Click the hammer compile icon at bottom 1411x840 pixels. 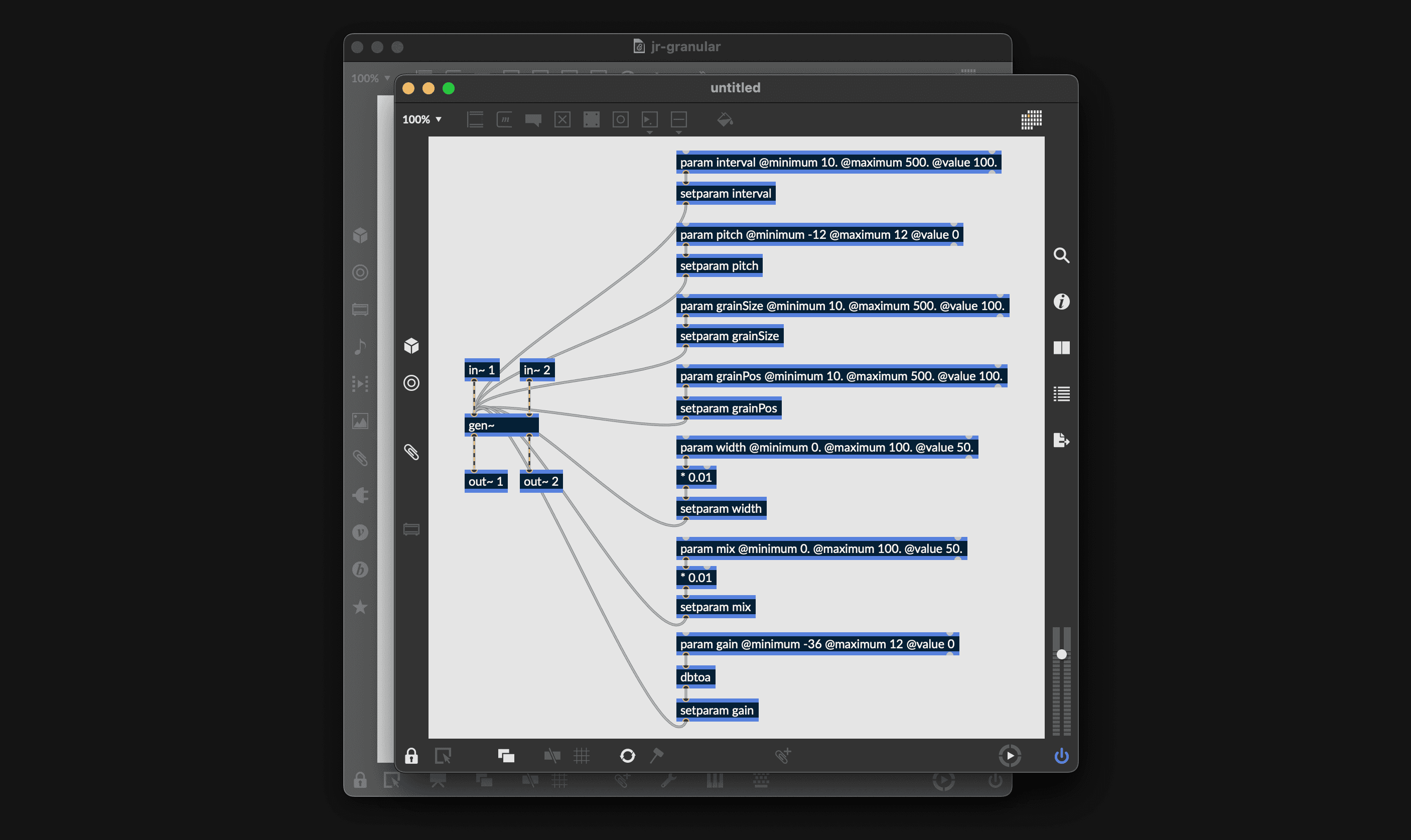pos(656,755)
